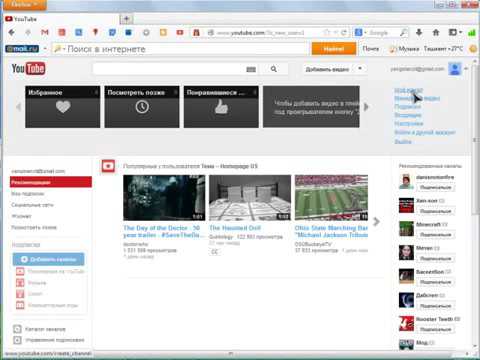Image resolution: width=480 pixels, height=360 pixels.
Task: Click the red channel icon beside Популярные header
Action: [x=108, y=166]
